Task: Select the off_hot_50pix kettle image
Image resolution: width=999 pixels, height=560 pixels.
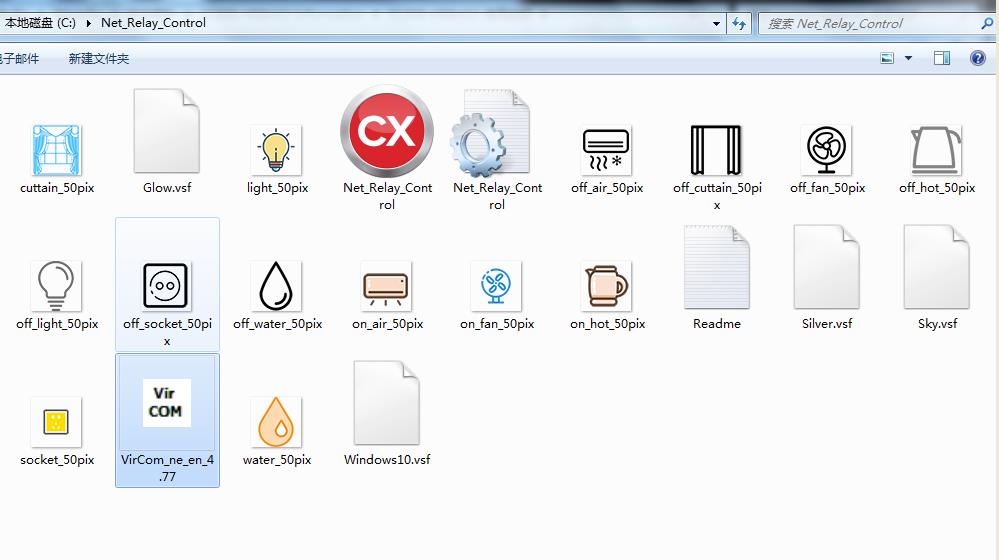Action: 936,151
